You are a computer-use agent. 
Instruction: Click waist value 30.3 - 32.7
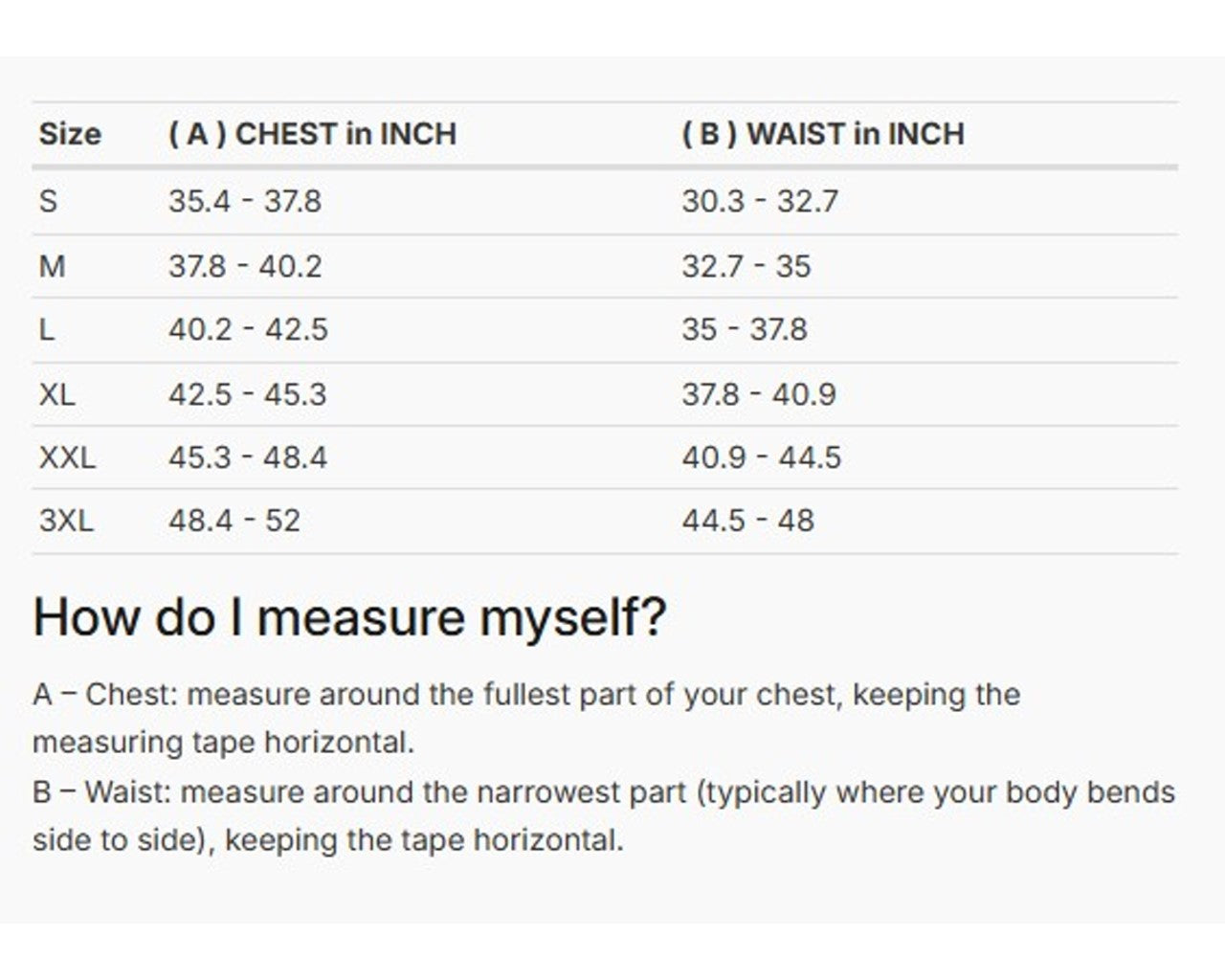click(x=760, y=201)
